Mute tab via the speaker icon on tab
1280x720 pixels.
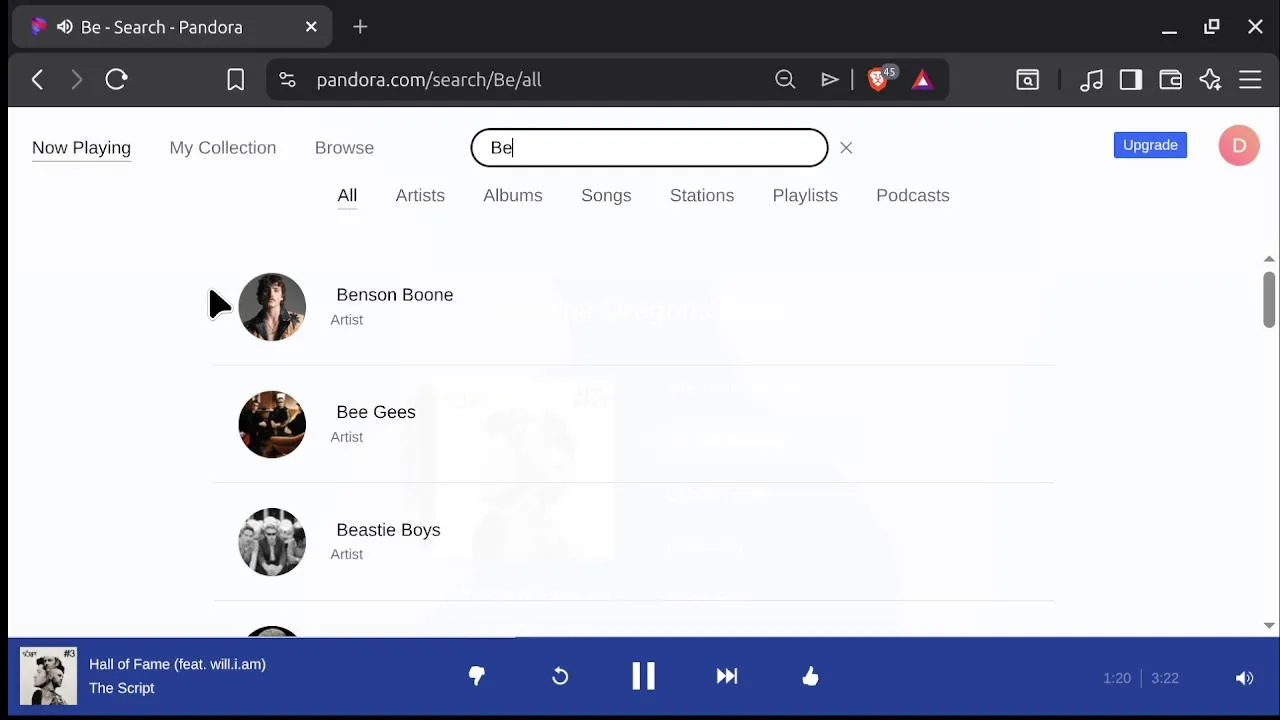pos(65,27)
